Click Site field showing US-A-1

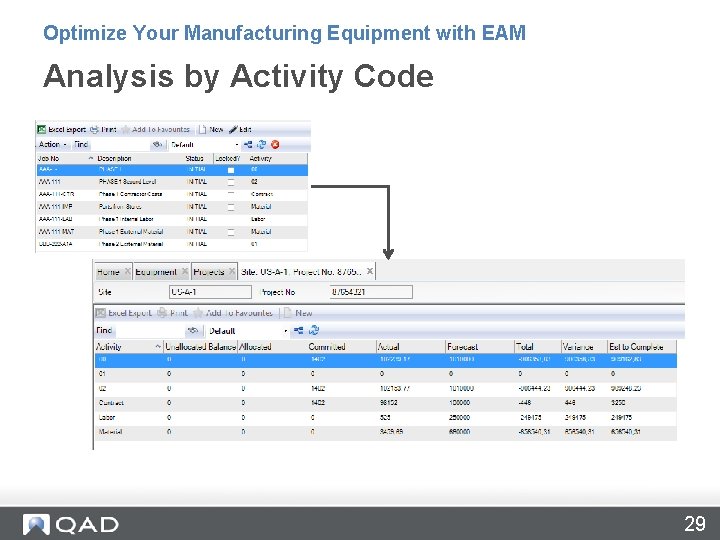tap(210, 292)
